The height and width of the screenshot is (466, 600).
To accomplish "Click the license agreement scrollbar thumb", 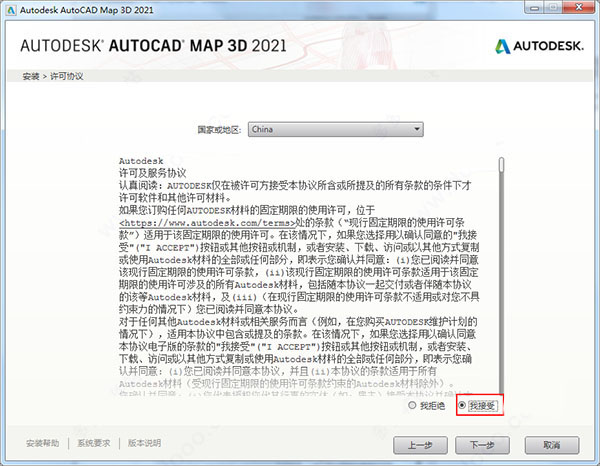I will tap(502, 165).
